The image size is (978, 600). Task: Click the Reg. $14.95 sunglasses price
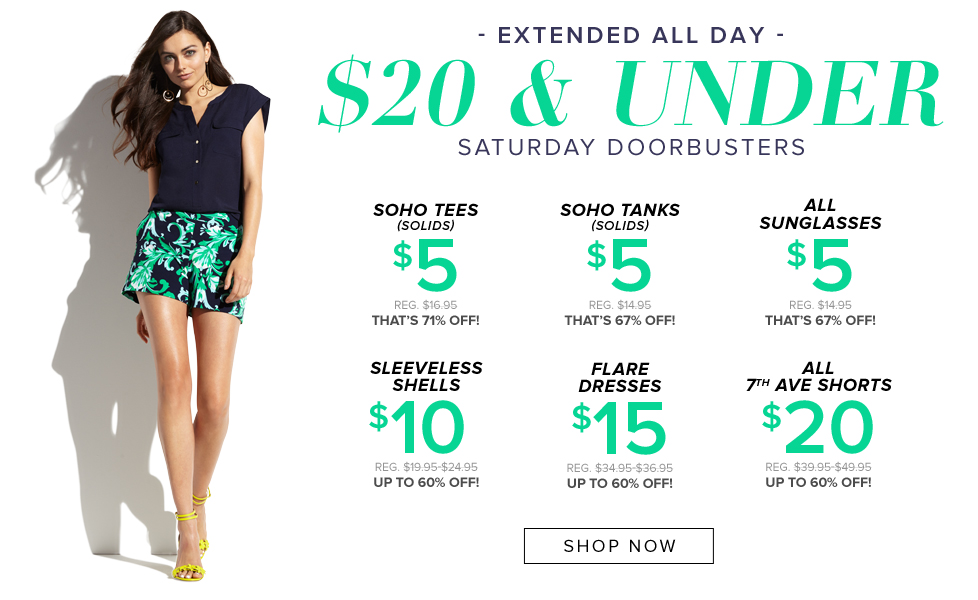pyautogui.click(x=820, y=305)
